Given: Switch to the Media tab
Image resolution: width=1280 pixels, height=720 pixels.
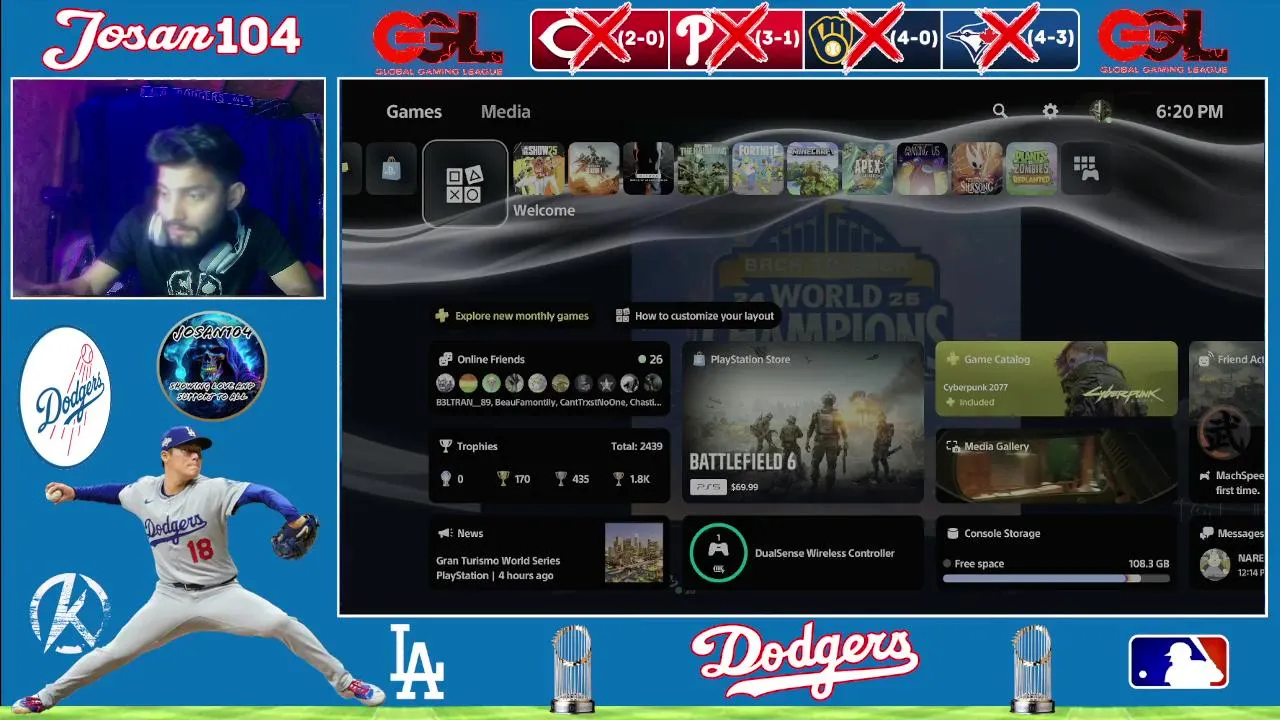Looking at the screenshot, I should point(505,112).
